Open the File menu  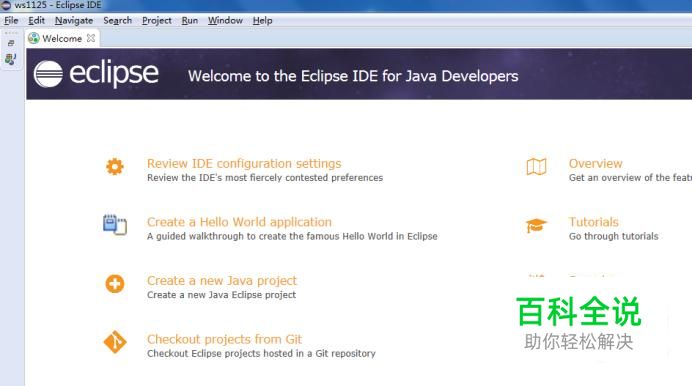[x=11, y=20]
